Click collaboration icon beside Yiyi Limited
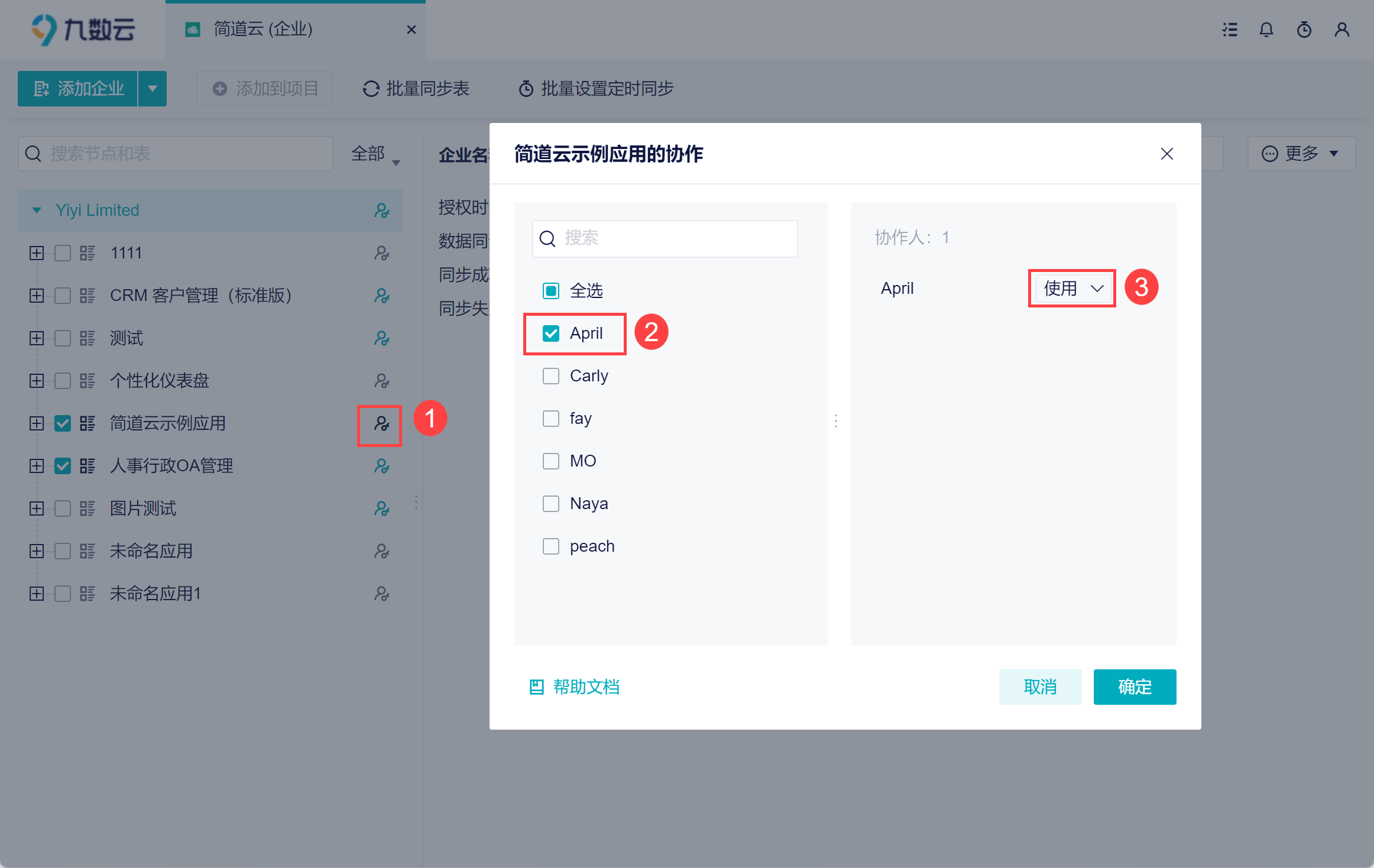Screen dimensions: 1374x868 tap(381, 210)
